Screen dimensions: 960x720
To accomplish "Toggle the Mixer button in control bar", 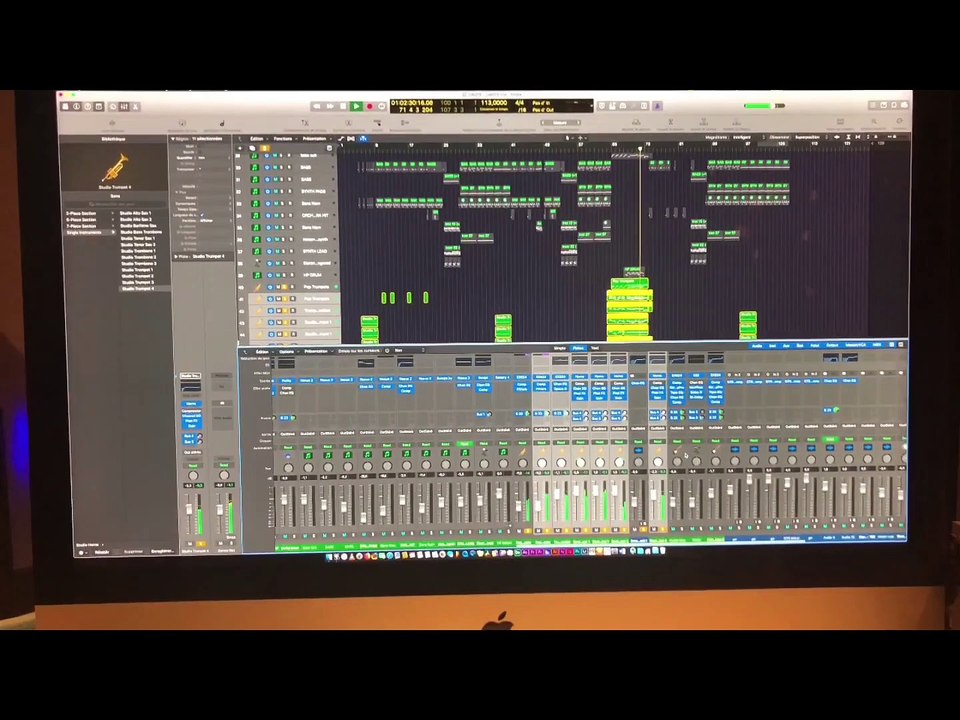I will pyautogui.click(x=124, y=107).
